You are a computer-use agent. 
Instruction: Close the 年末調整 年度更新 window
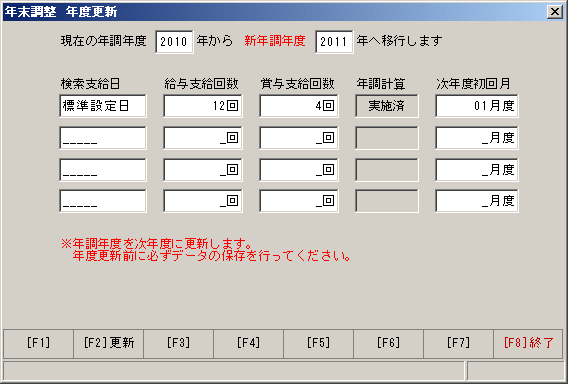[x=555, y=12]
